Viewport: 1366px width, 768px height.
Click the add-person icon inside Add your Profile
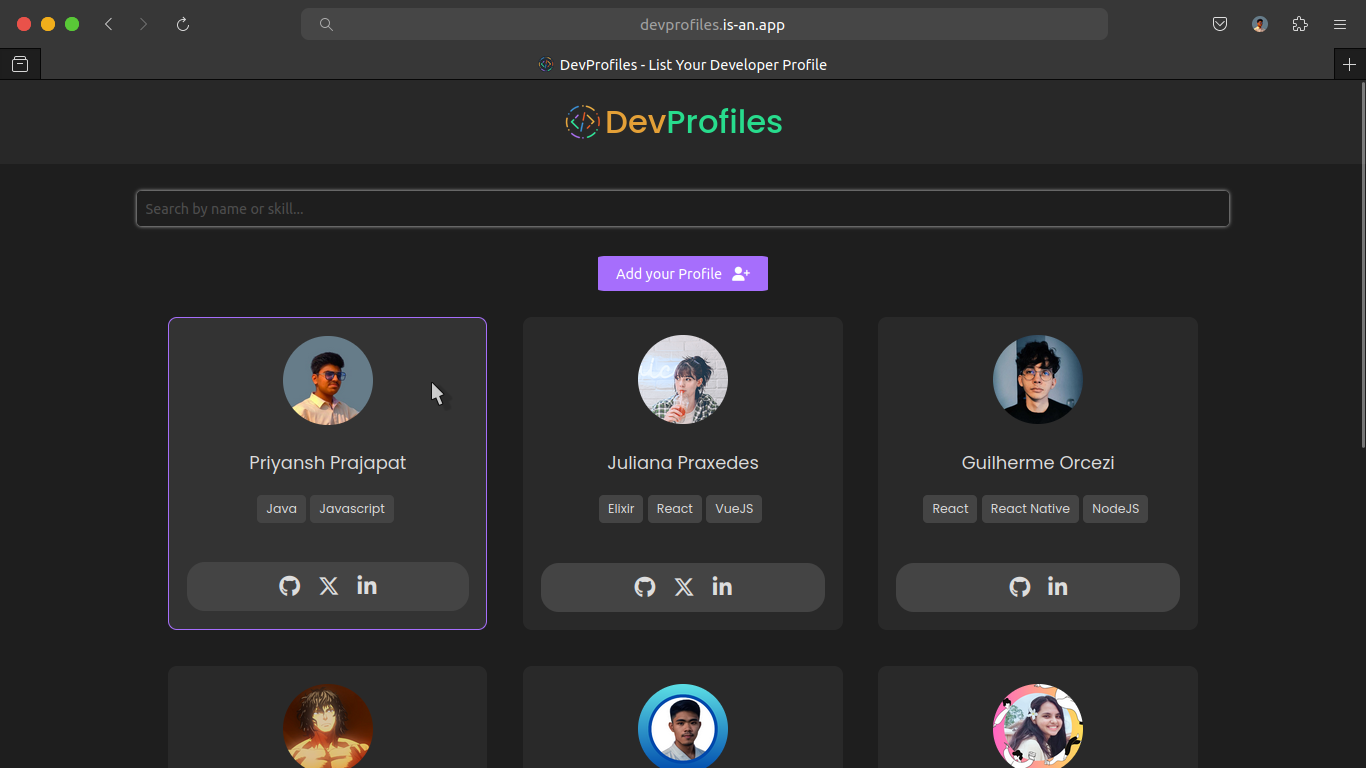(x=741, y=273)
